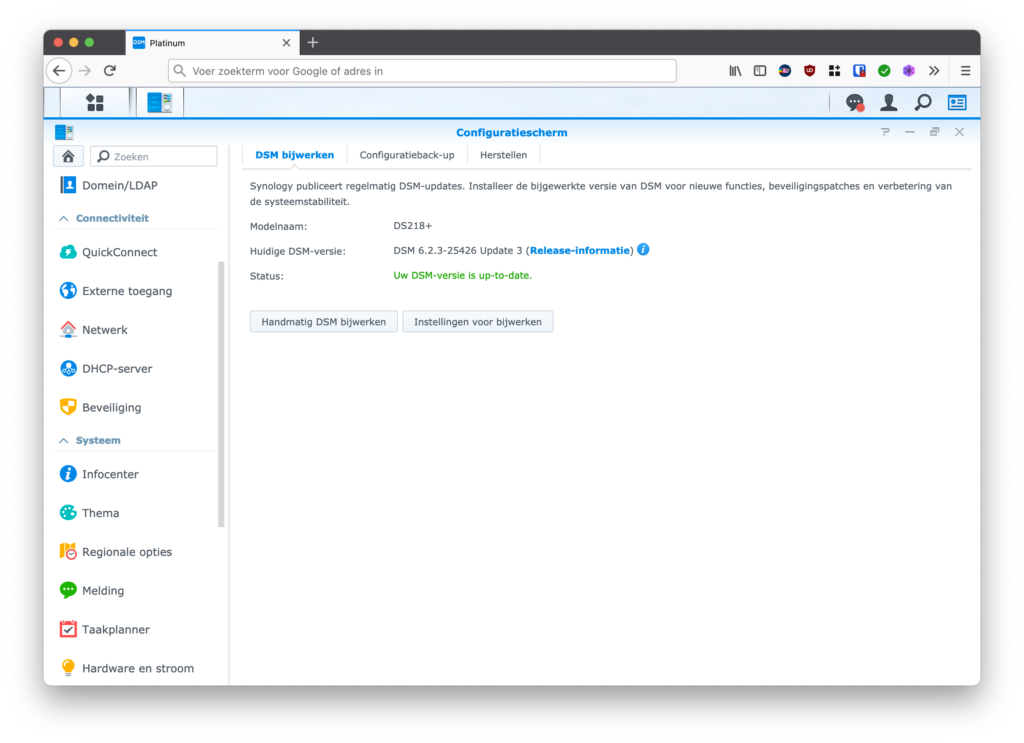Collapse the Connectiviteit section
1024x743 pixels.
pos(64,218)
